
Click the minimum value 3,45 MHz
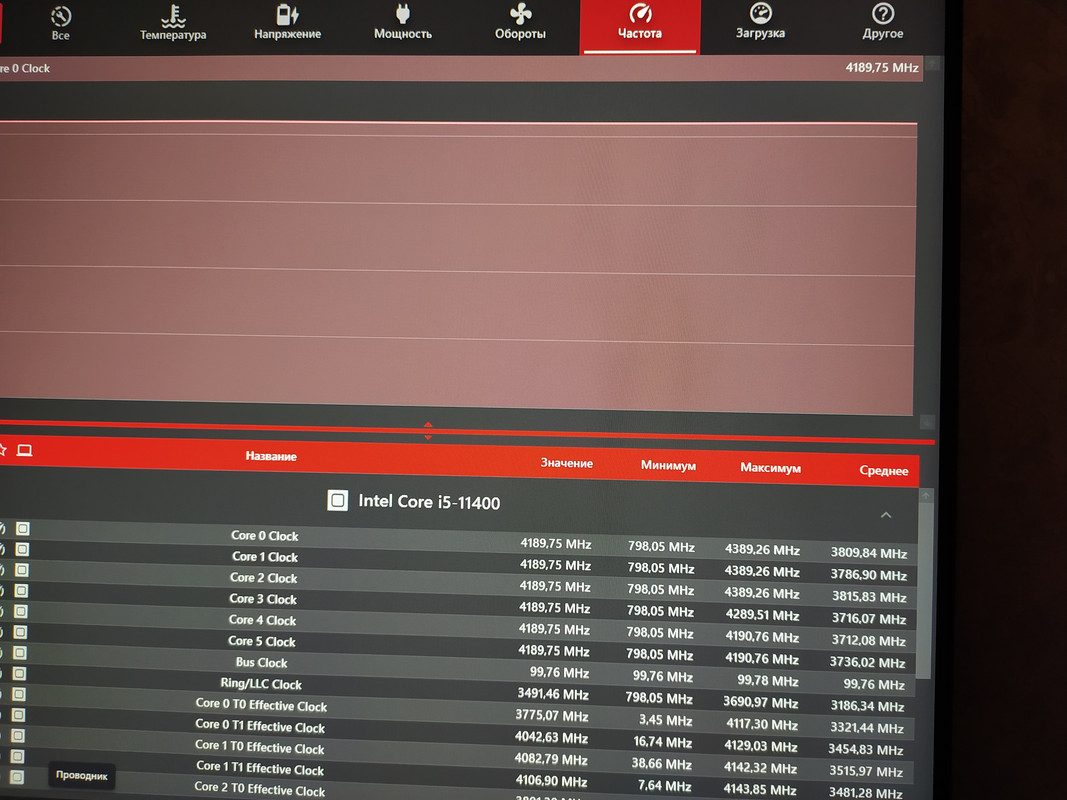(665, 720)
